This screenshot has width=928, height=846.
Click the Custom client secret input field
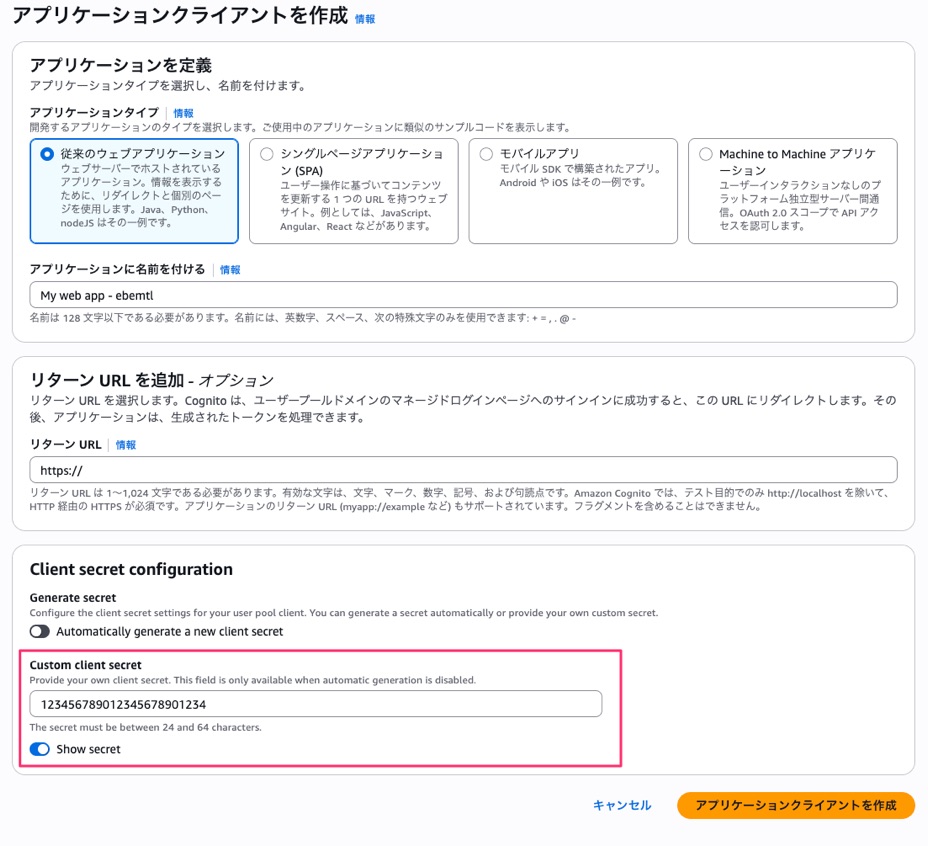(x=316, y=703)
